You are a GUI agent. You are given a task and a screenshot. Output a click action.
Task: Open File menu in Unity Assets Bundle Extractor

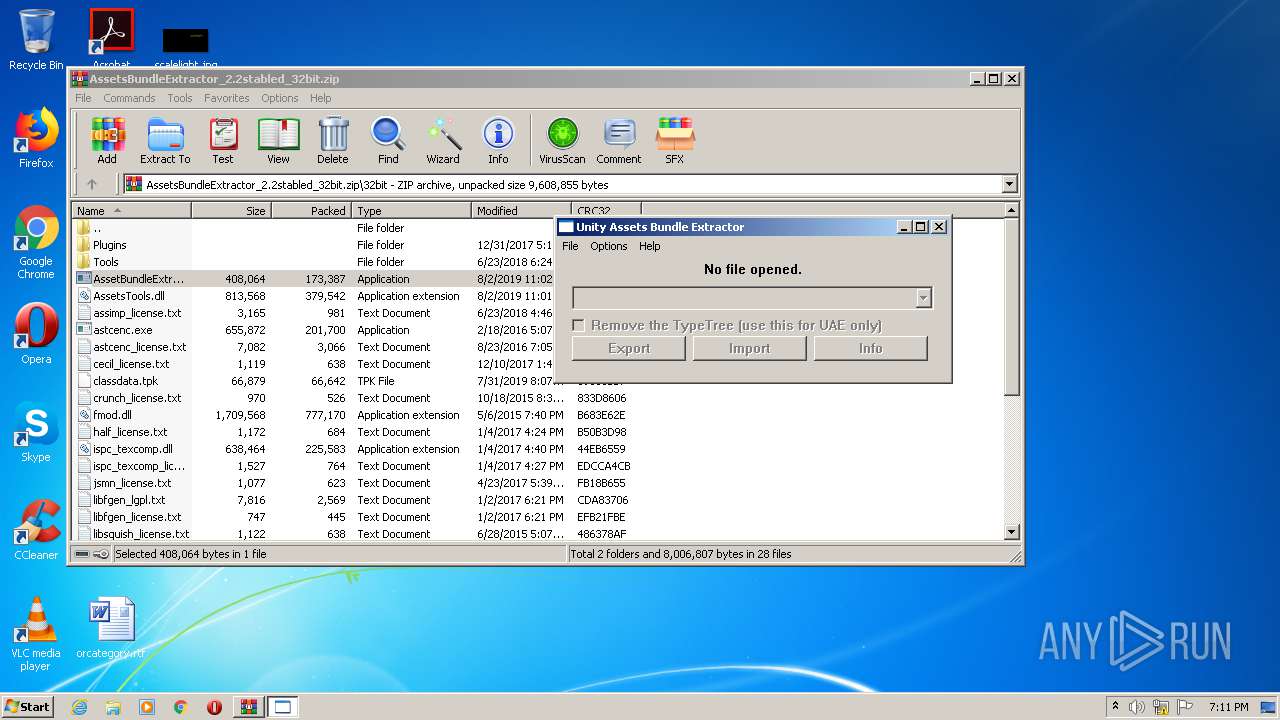(570, 246)
